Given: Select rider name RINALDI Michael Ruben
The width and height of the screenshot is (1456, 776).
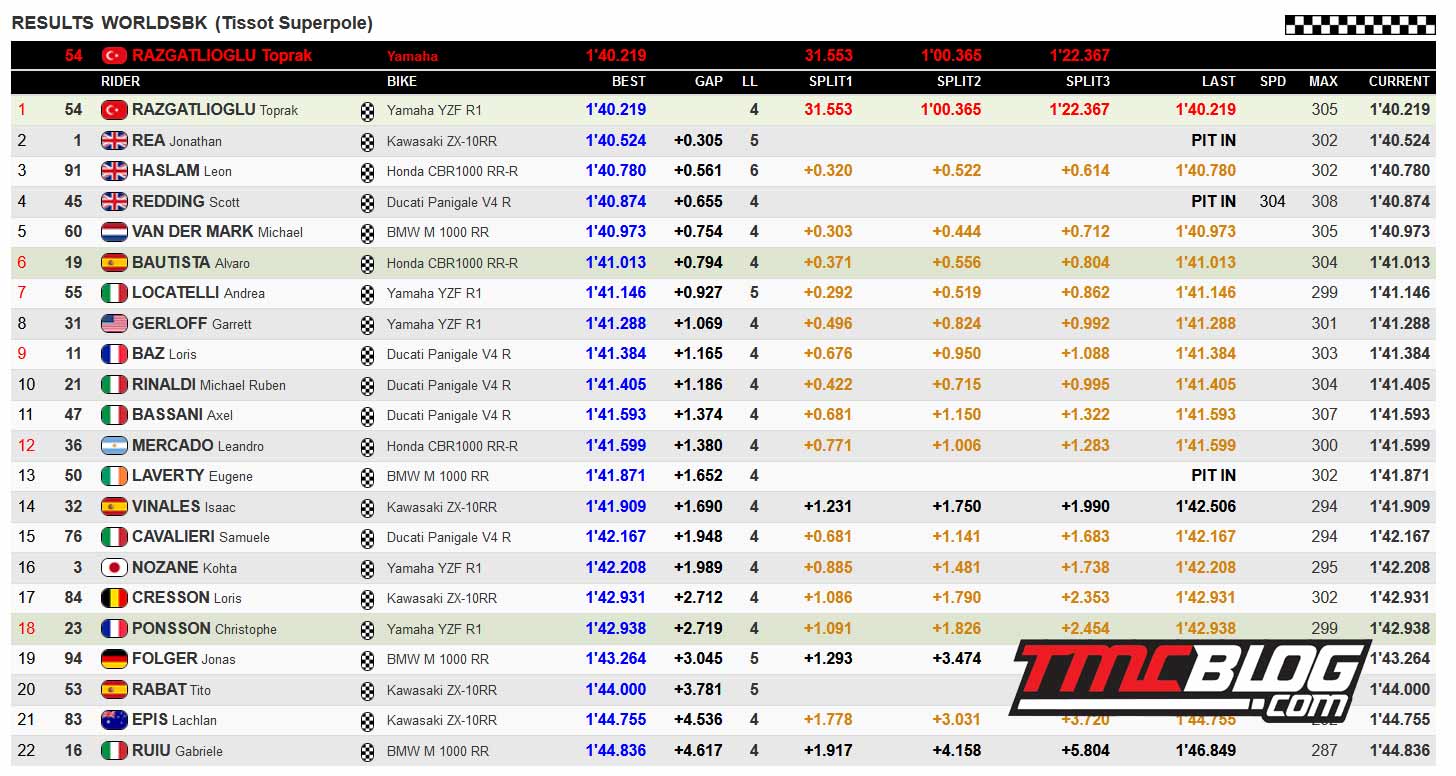Looking at the screenshot, I should 209,385.
